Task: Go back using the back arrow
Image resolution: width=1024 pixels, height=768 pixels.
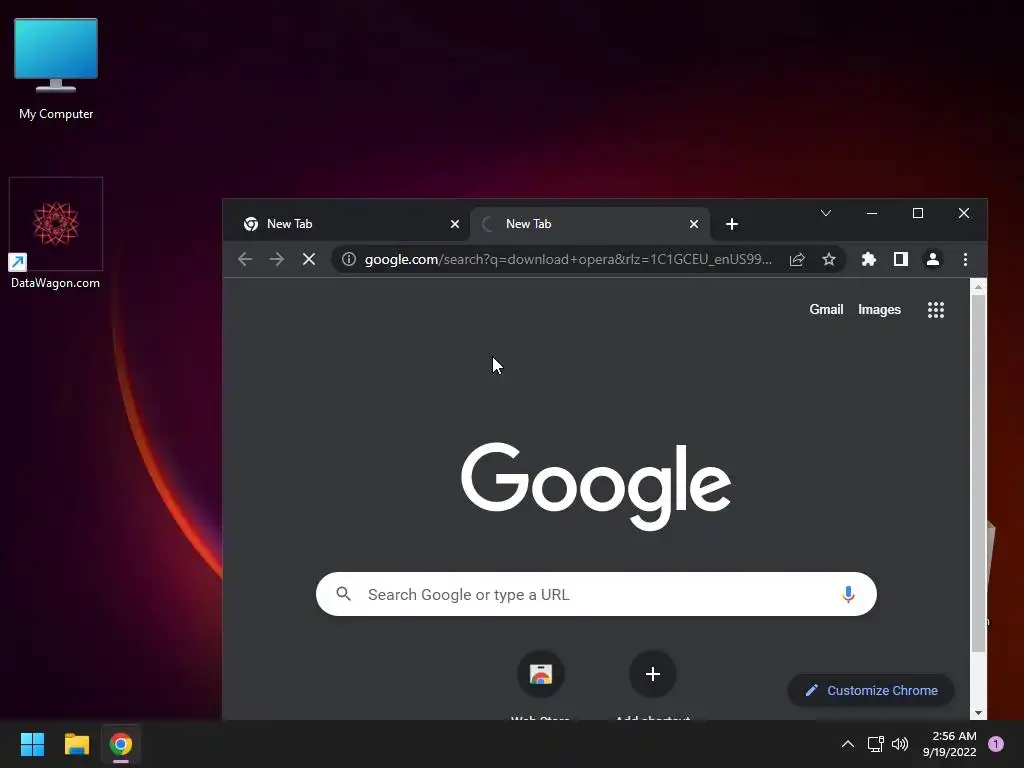Action: pos(245,259)
